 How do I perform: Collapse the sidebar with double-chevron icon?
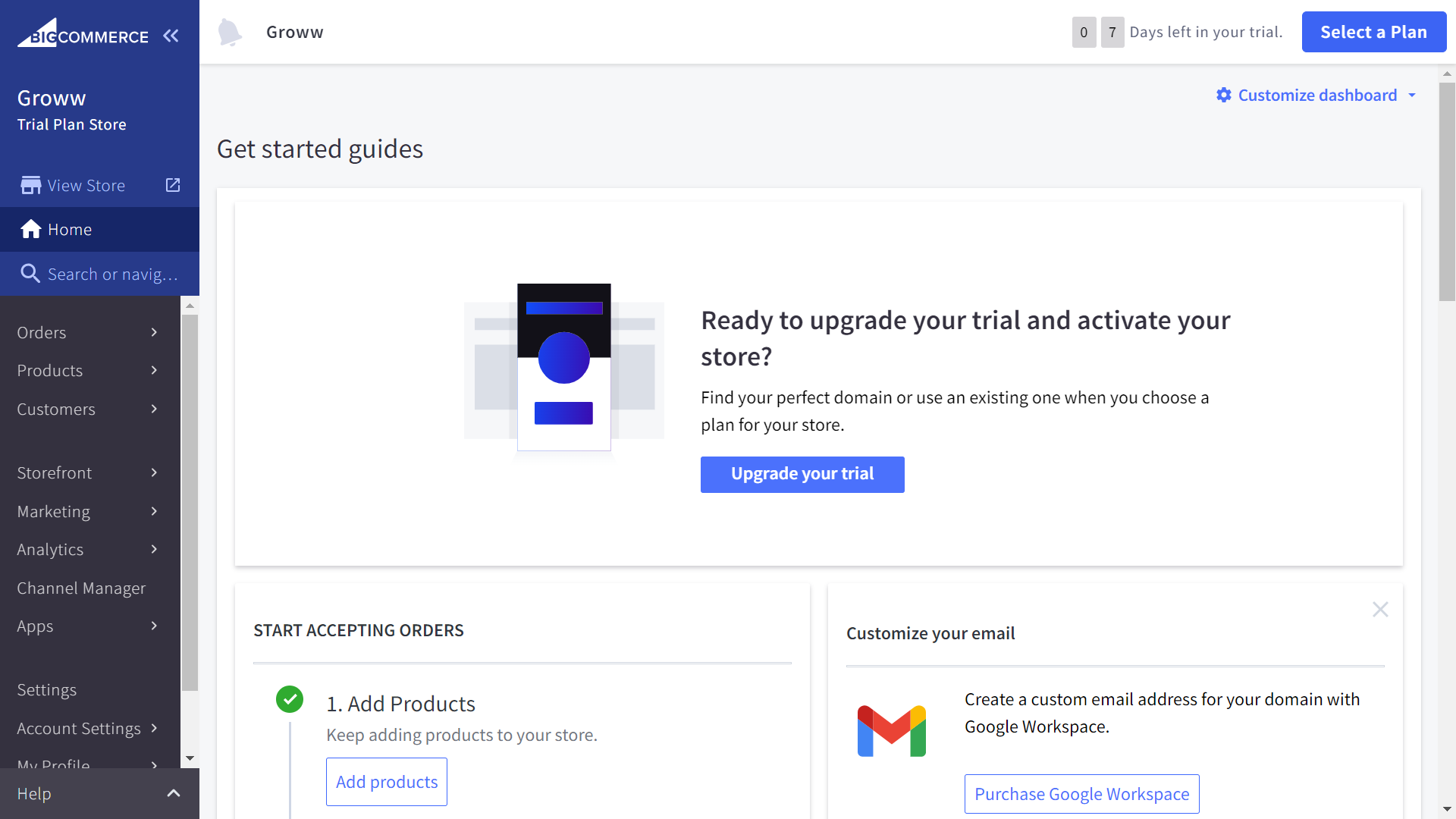click(171, 36)
